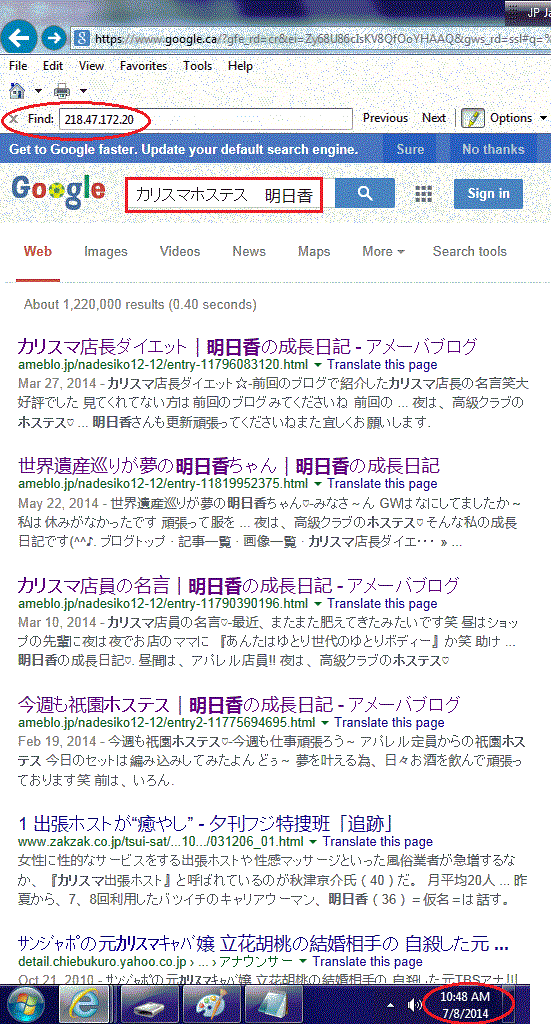Open the Google apps grid icon

pos(424,193)
